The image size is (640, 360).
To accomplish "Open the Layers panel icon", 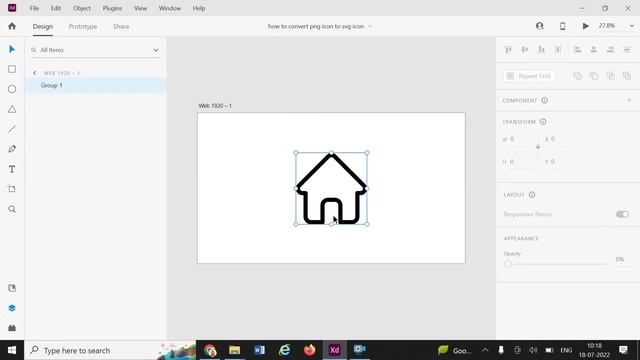I will pyautogui.click(x=12, y=308).
